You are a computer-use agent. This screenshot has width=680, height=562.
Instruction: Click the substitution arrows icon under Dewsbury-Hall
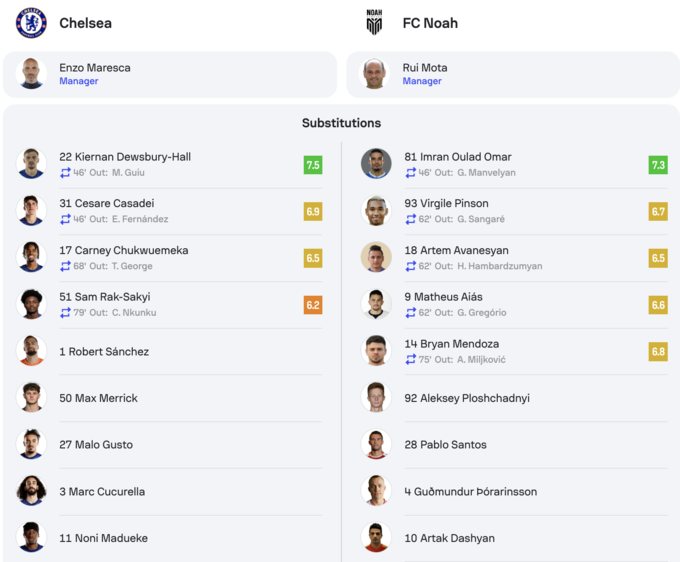click(65, 173)
